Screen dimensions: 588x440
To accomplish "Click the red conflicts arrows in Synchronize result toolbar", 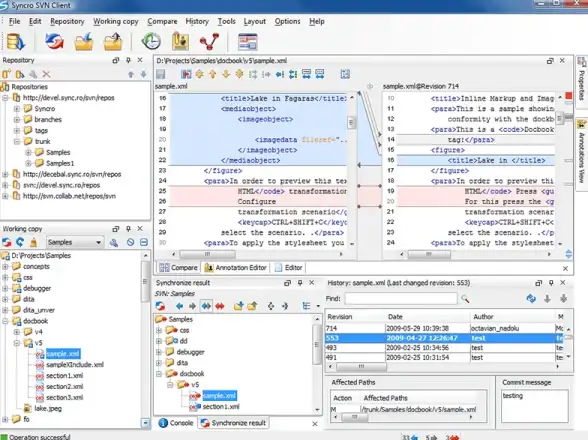I will pyautogui.click(x=220, y=306).
